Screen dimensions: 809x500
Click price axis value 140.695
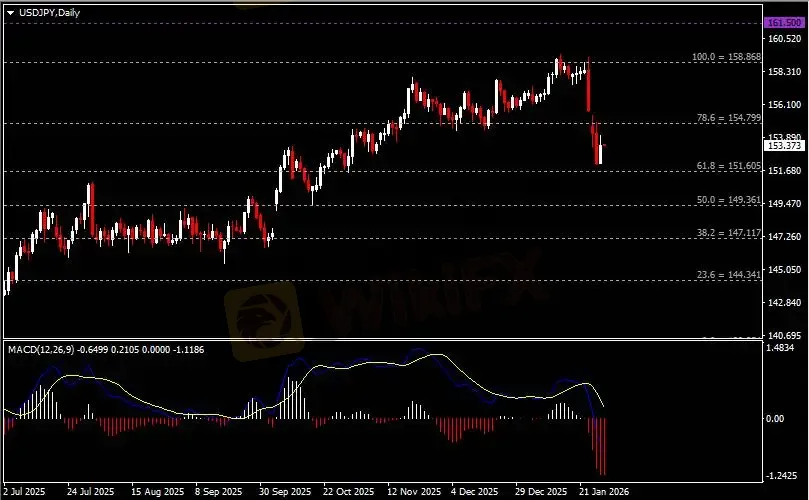(x=784, y=335)
